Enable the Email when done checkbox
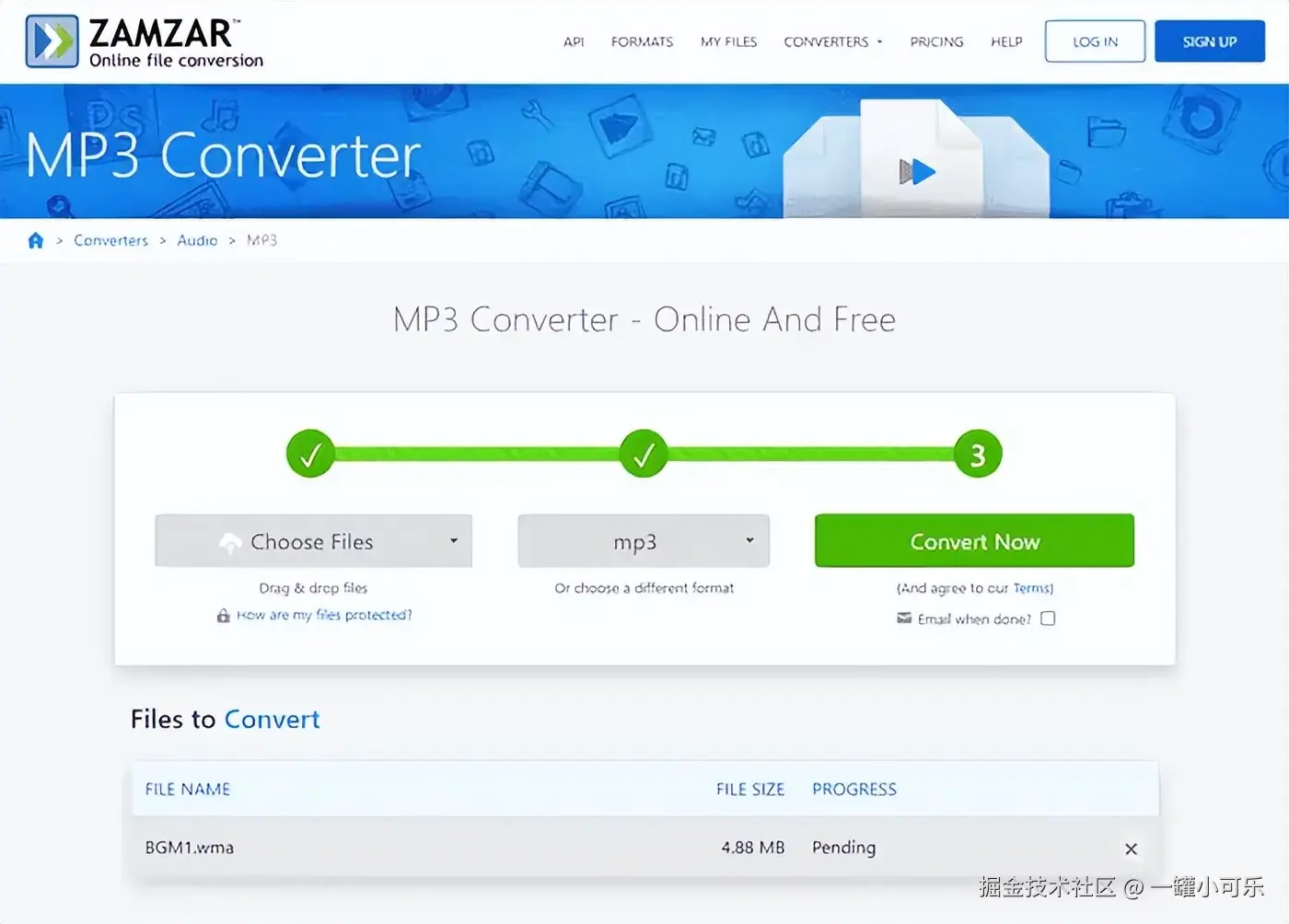 [x=1048, y=618]
